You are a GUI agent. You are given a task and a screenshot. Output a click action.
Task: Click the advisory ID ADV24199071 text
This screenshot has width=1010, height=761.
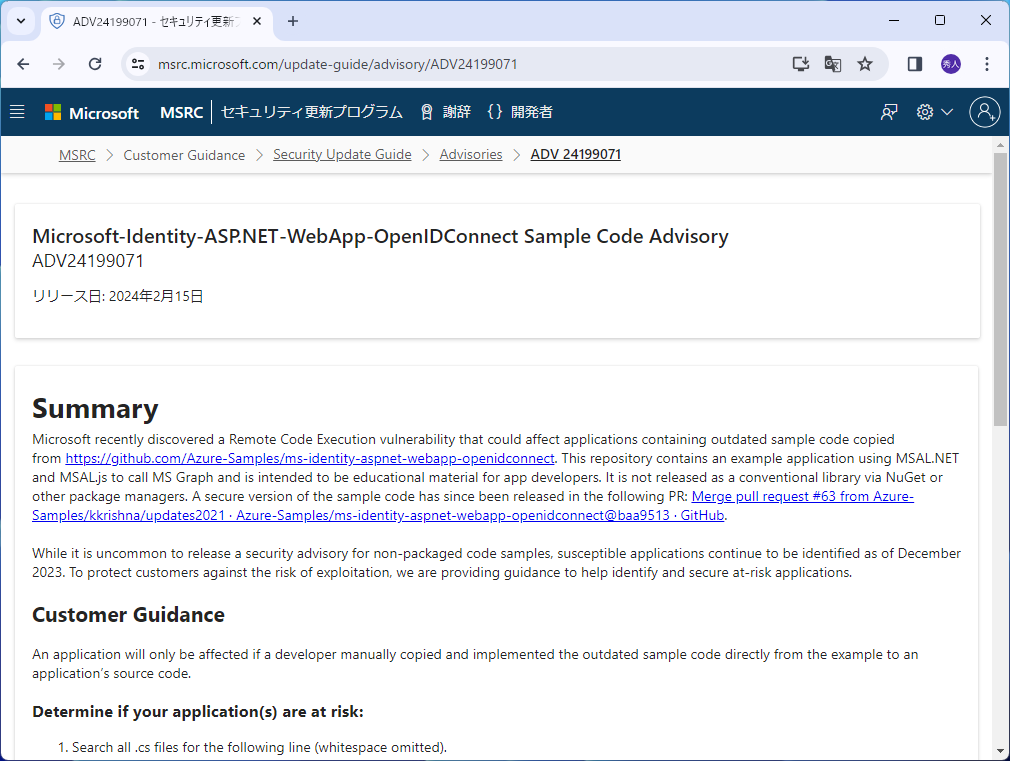[x=88, y=261]
